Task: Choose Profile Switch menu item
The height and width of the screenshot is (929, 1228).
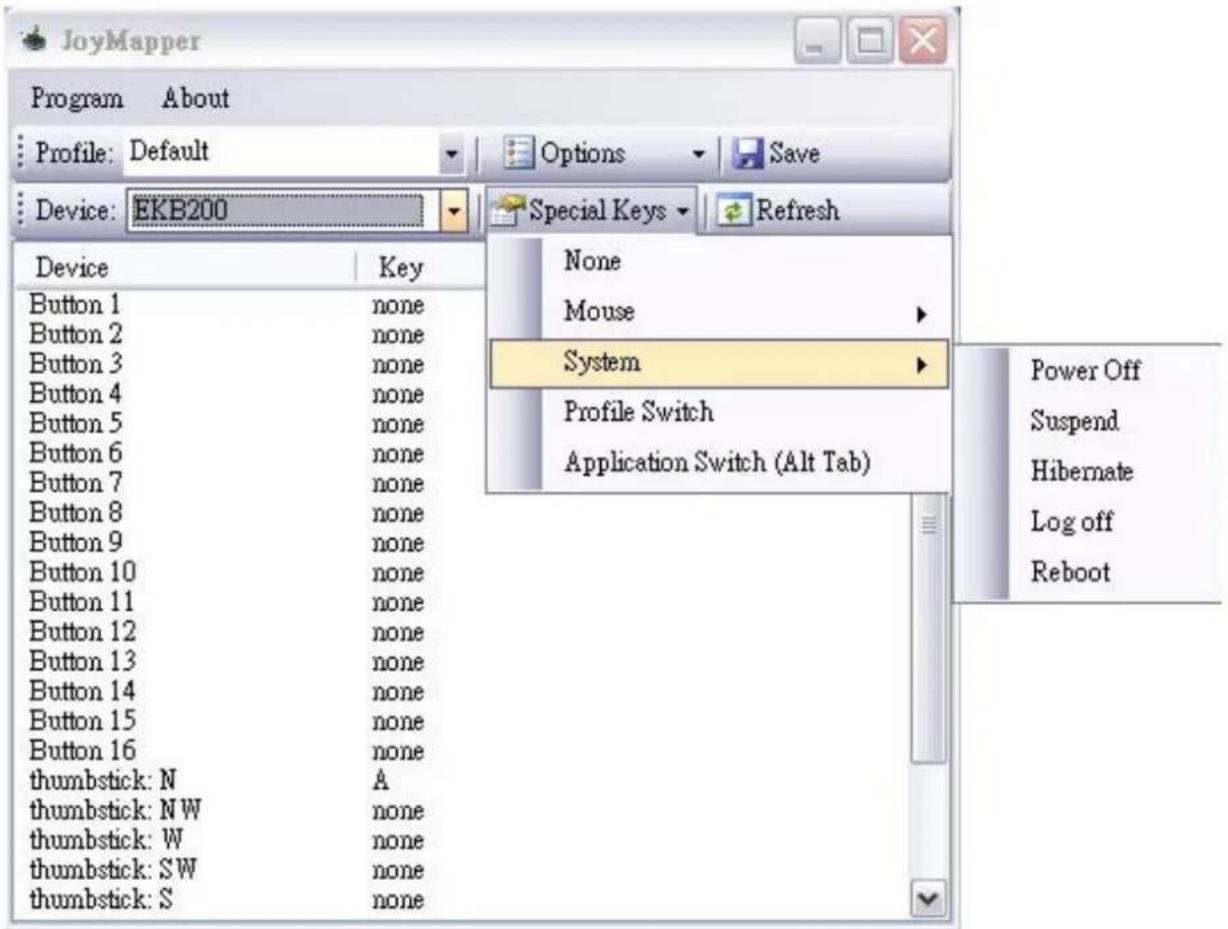Action: [x=639, y=412]
